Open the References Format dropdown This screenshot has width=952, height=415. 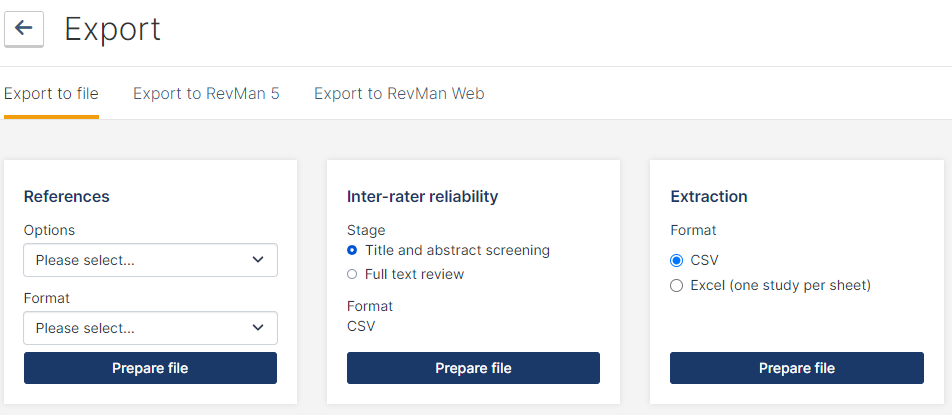click(x=151, y=328)
